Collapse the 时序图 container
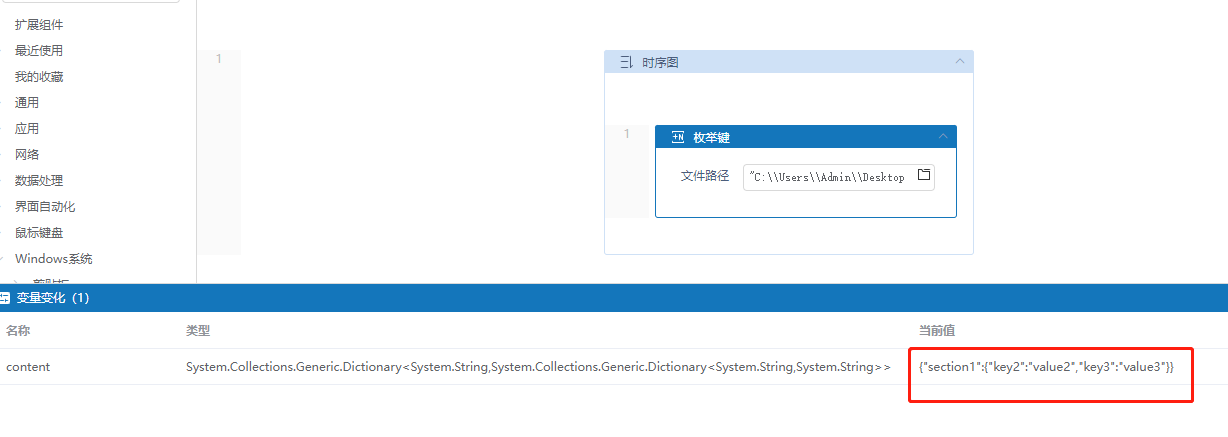 click(960, 62)
